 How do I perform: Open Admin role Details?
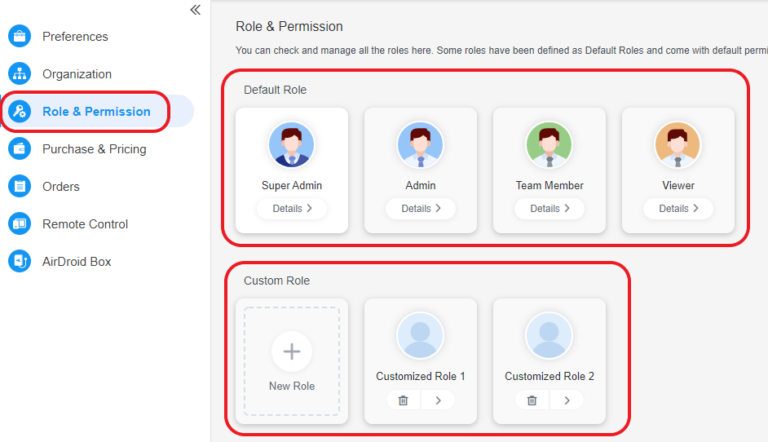pos(421,209)
